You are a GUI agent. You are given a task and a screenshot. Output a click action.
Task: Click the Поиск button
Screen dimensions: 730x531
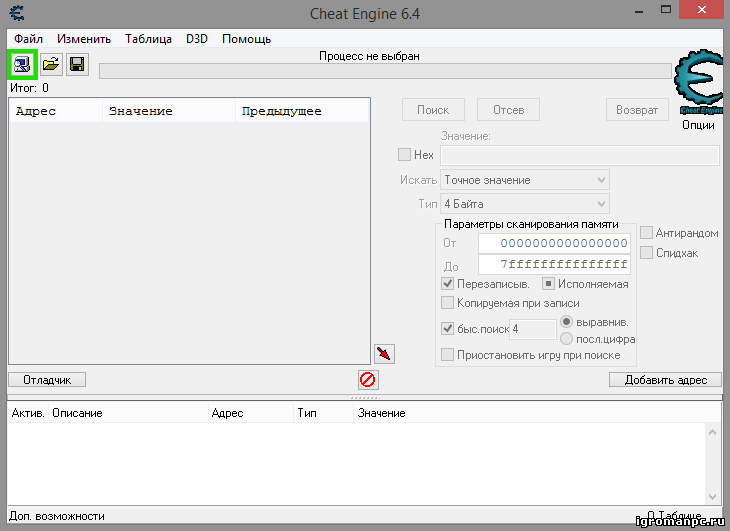click(x=433, y=110)
